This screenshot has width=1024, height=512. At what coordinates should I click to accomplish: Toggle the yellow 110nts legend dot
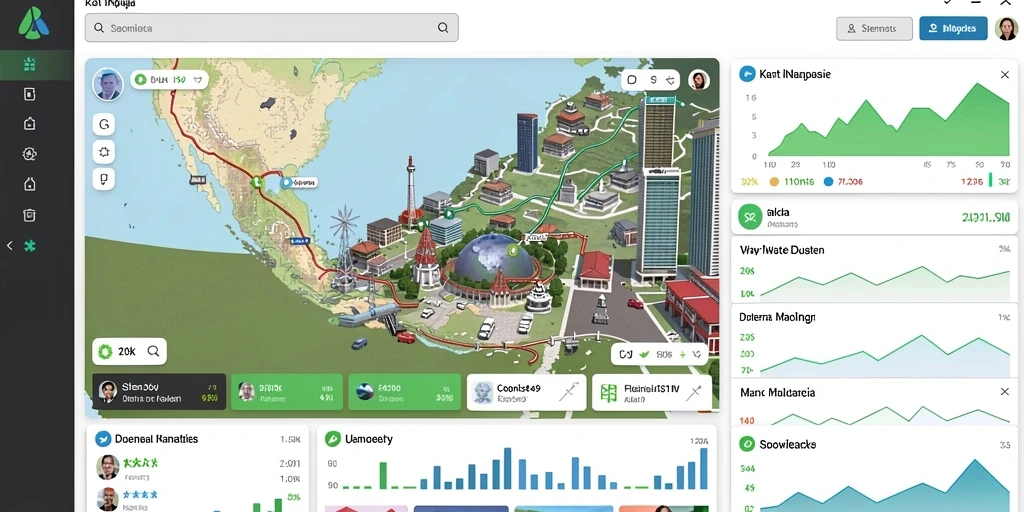click(x=775, y=182)
